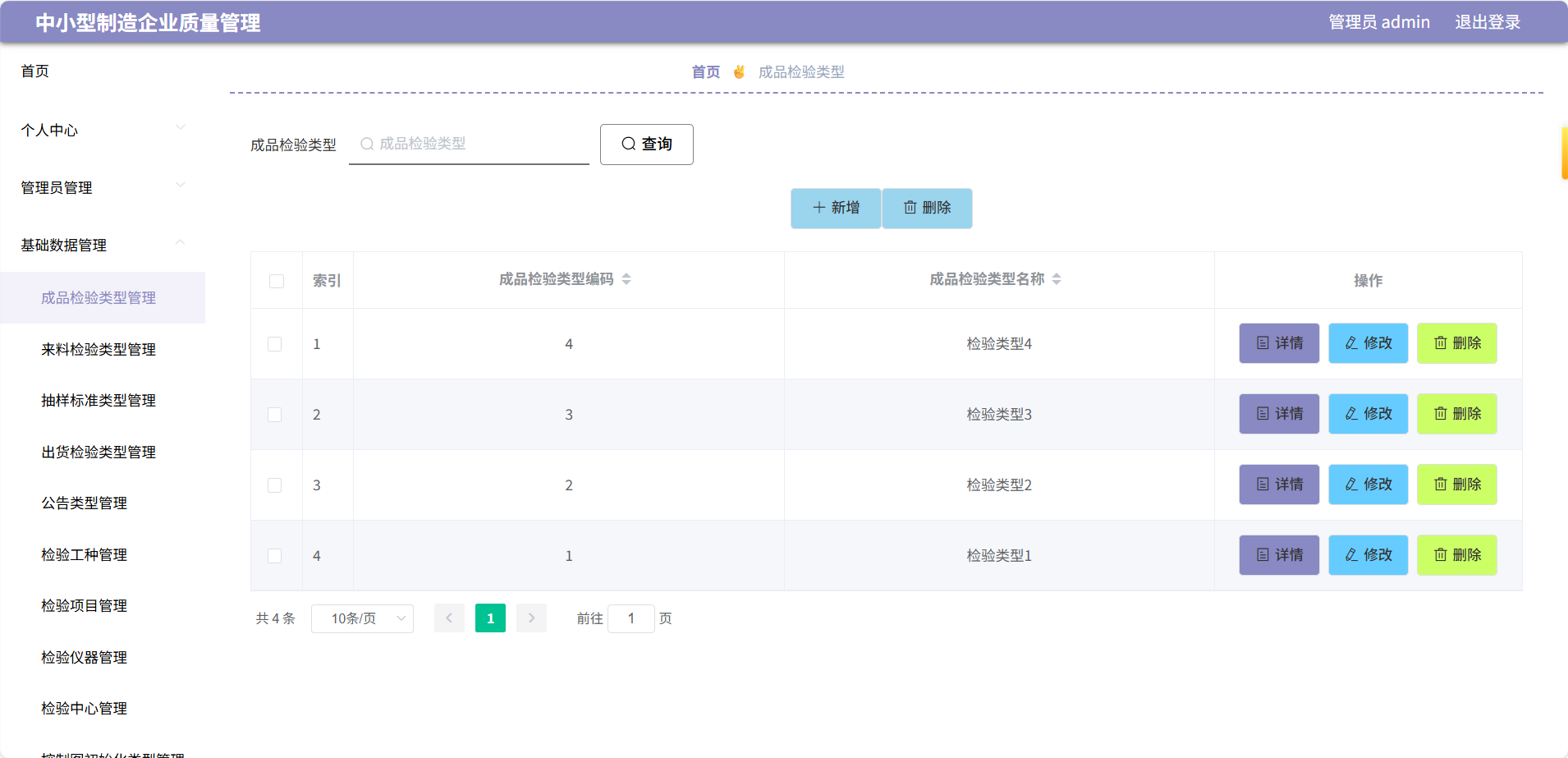Image resolution: width=1568 pixels, height=758 pixels.
Task: Click the 新增 add button
Action: tap(836, 208)
